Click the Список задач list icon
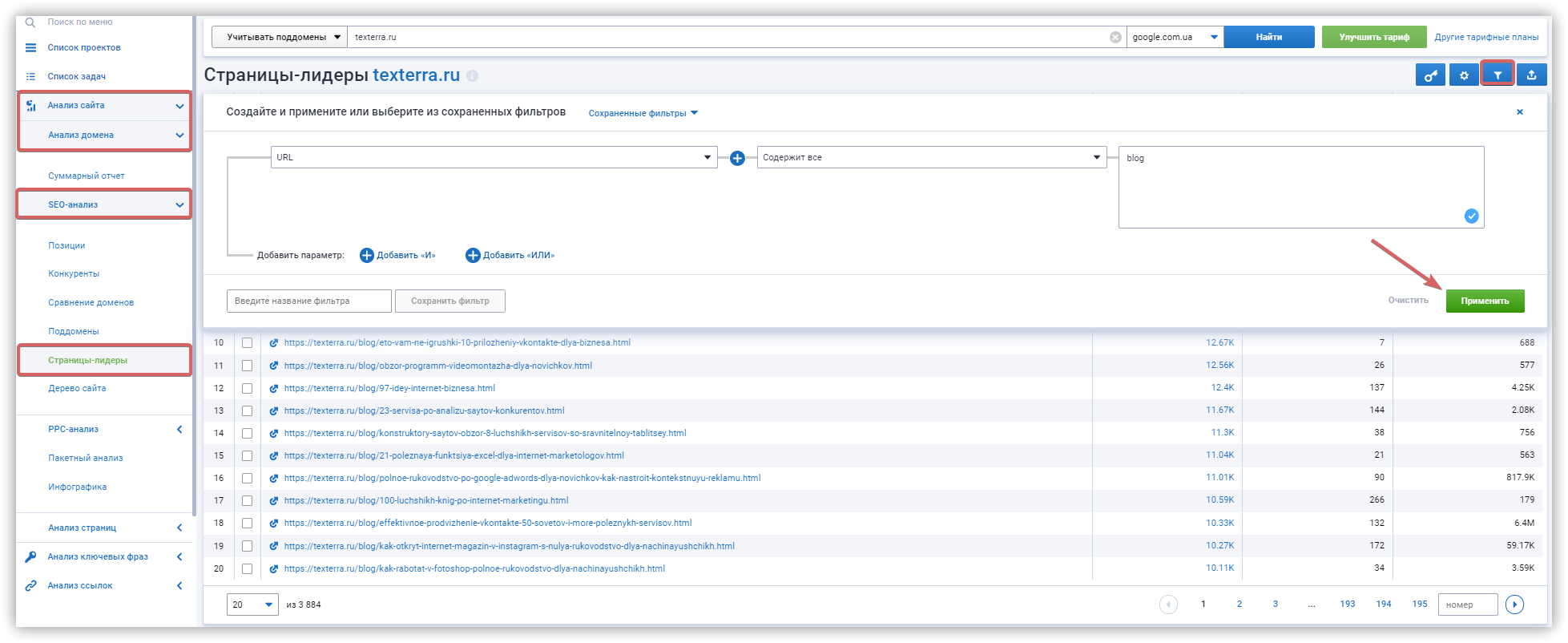Image resolution: width=1568 pixels, height=643 pixels. pos(30,77)
